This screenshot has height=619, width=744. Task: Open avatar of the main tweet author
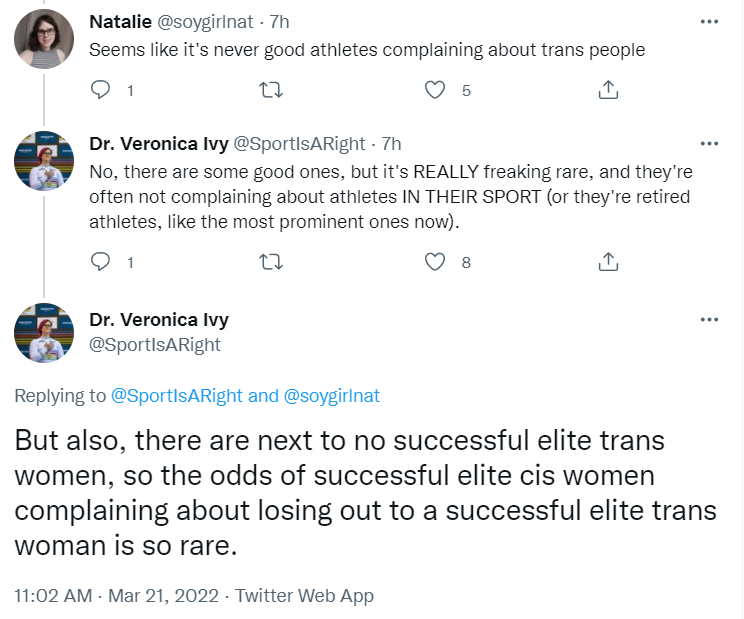pyautogui.click(x=44, y=333)
